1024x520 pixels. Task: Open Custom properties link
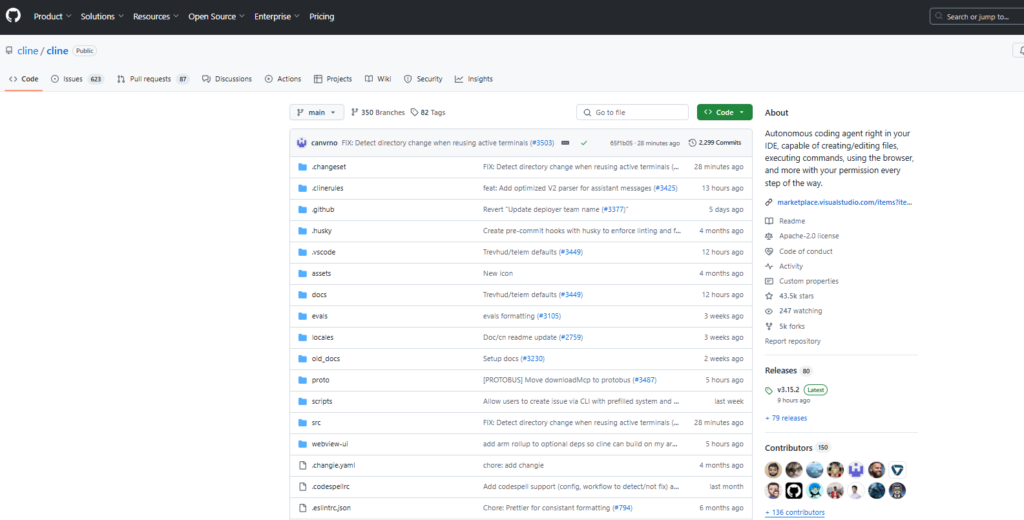[808, 282]
